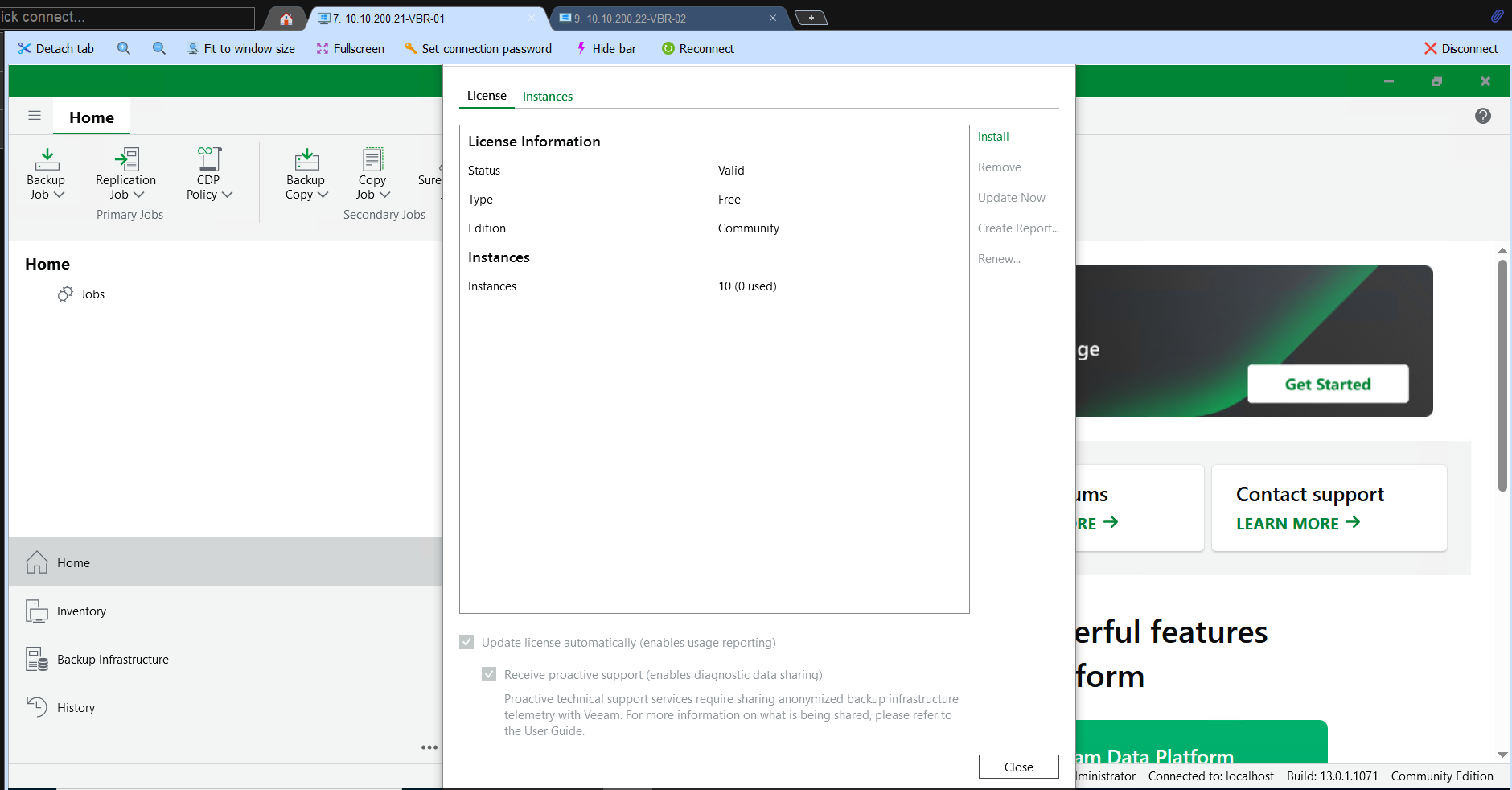The image size is (1512, 790).
Task: Click the Community edition value
Action: point(749,228)
